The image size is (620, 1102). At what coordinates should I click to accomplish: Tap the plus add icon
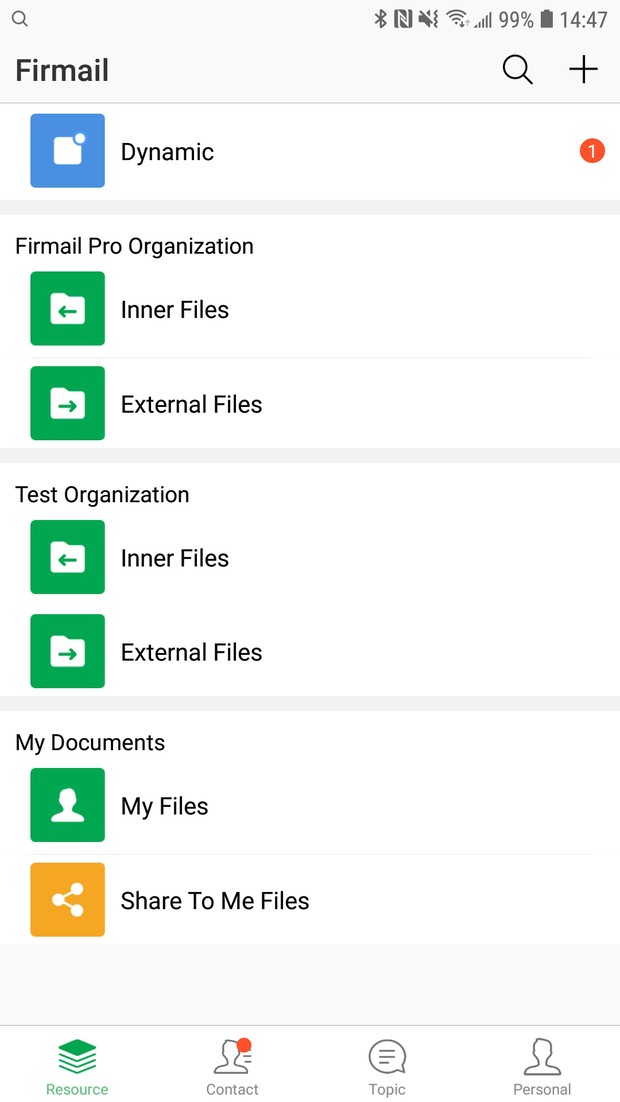click(583, 70)
